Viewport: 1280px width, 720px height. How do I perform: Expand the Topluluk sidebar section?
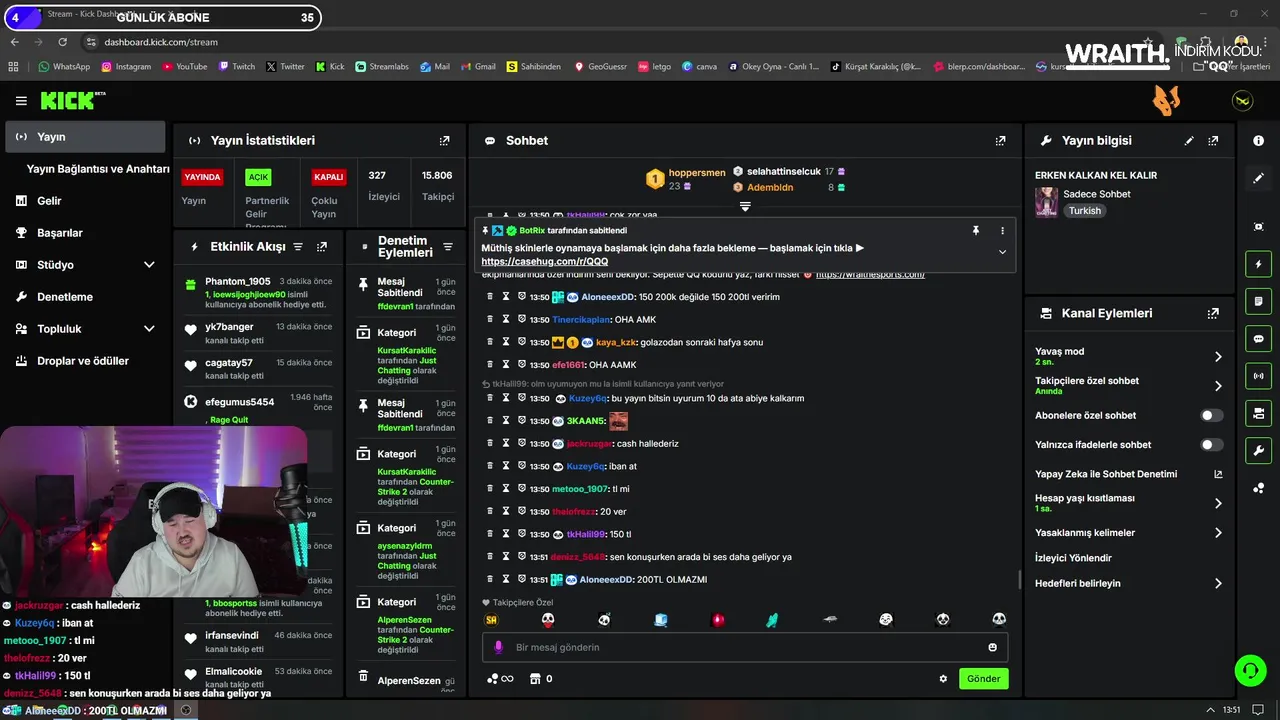pyautogui.click(x=149, y=329)
